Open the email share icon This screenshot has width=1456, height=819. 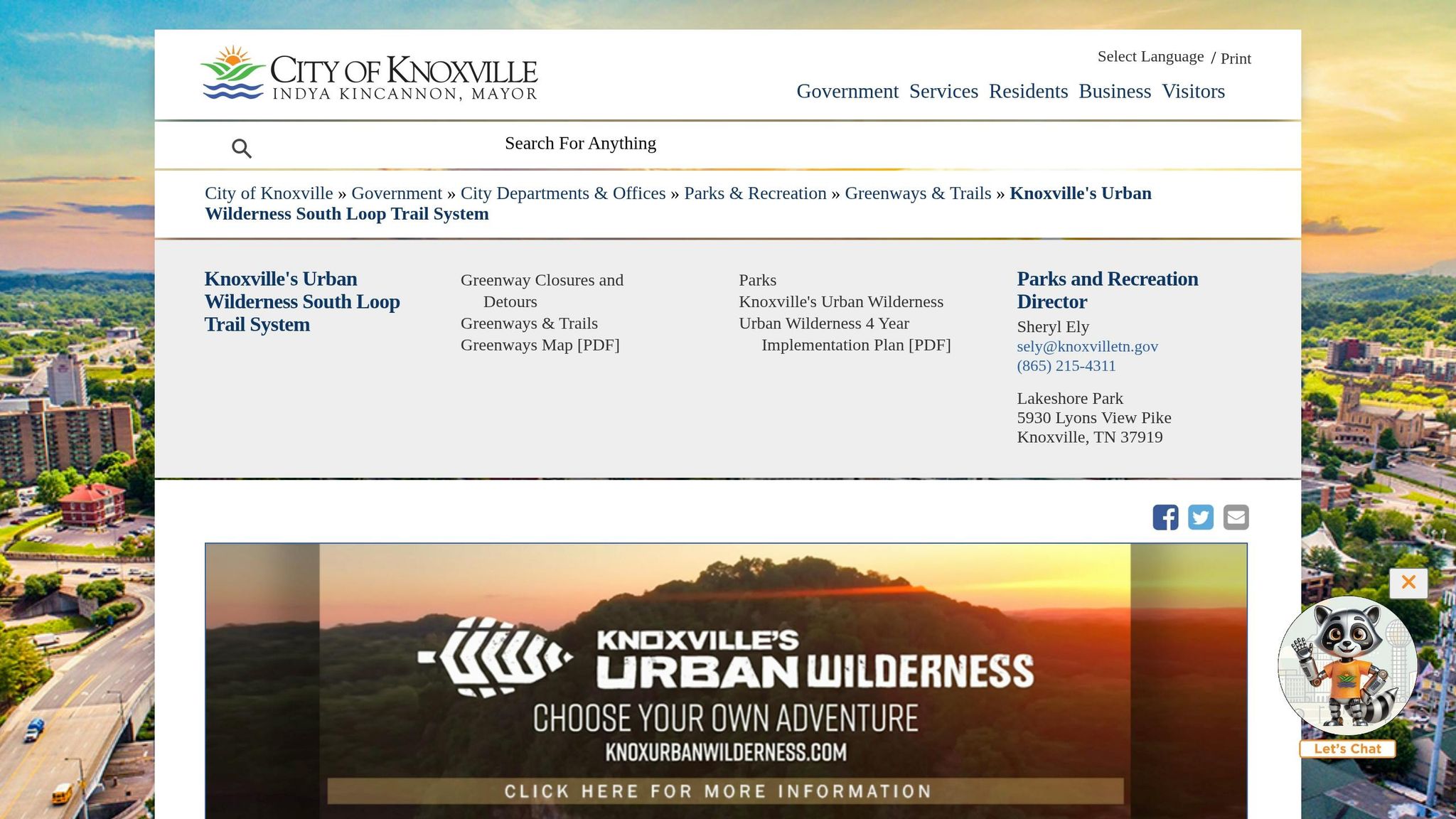pos(1236,517)
